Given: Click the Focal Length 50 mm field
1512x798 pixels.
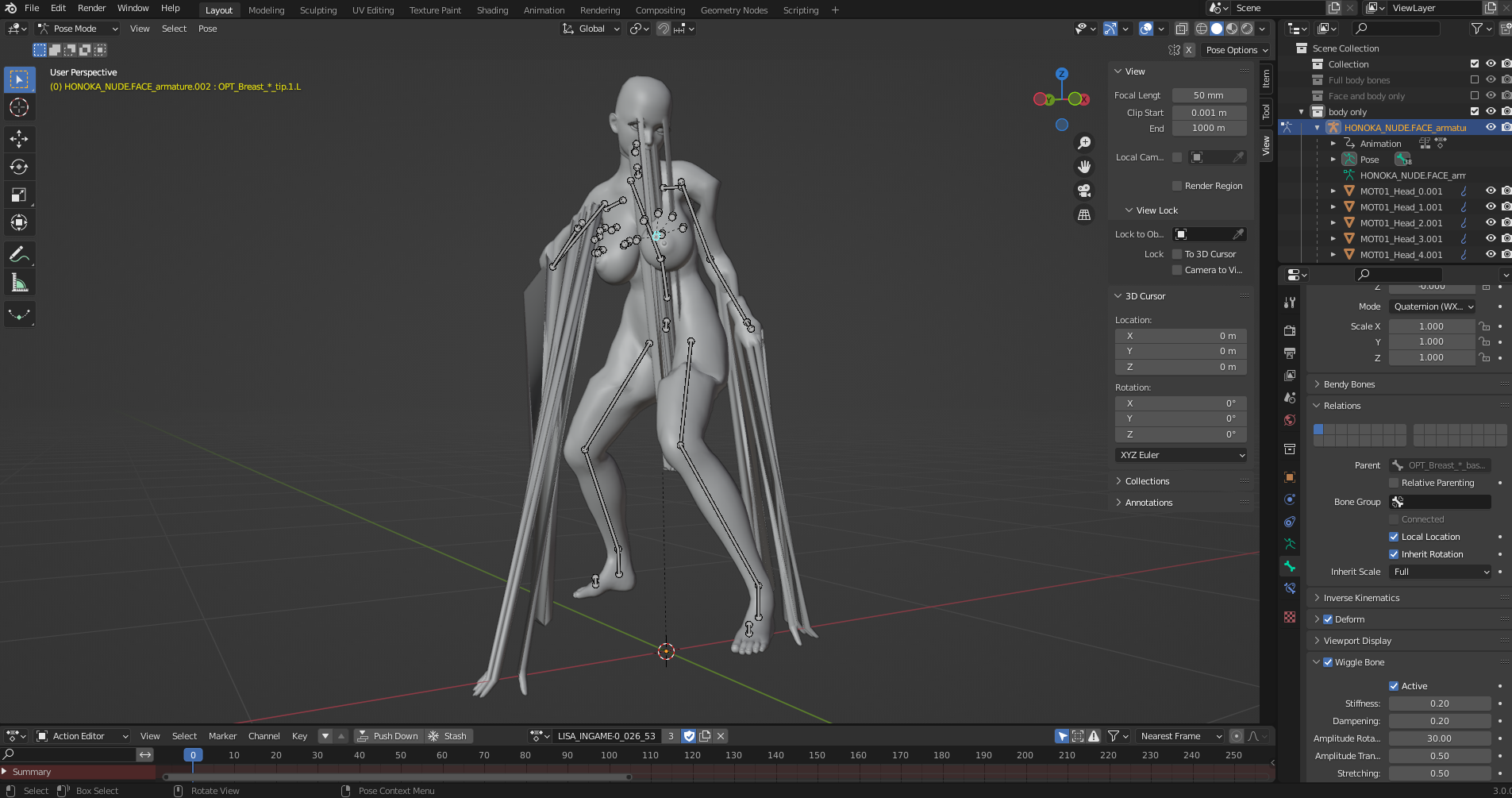Looking at the screenshot, I should [x=1208, y=95].
